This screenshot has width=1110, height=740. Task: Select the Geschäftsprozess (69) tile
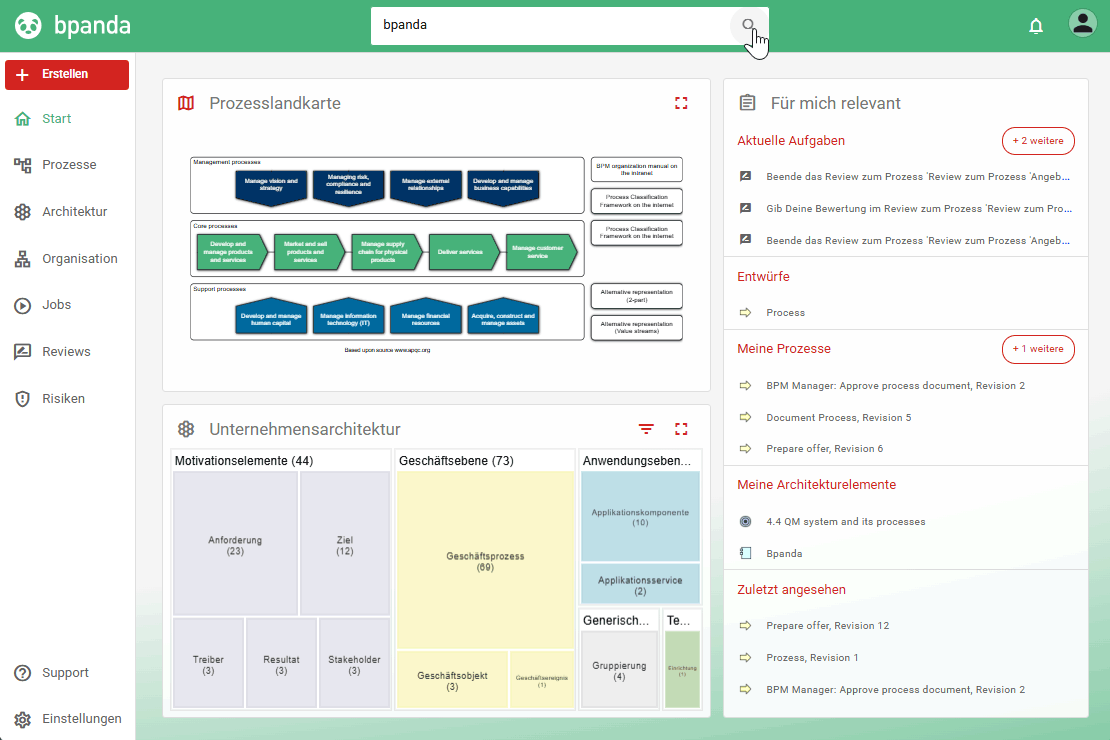486,561
